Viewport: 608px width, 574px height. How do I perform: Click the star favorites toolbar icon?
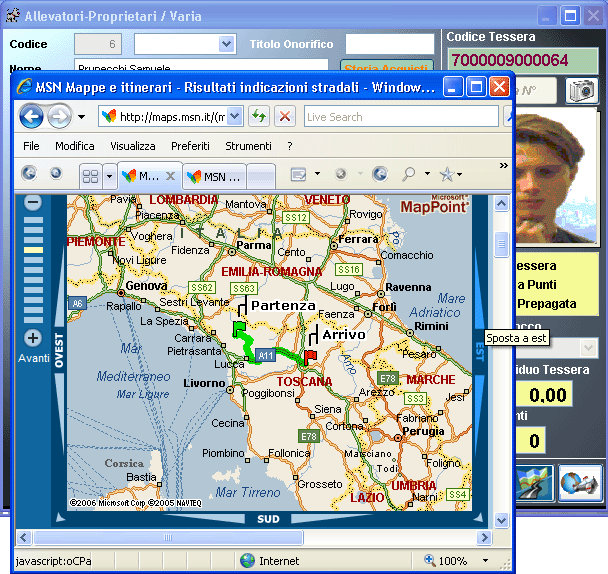pyautogui.click(x=447, y=175)
